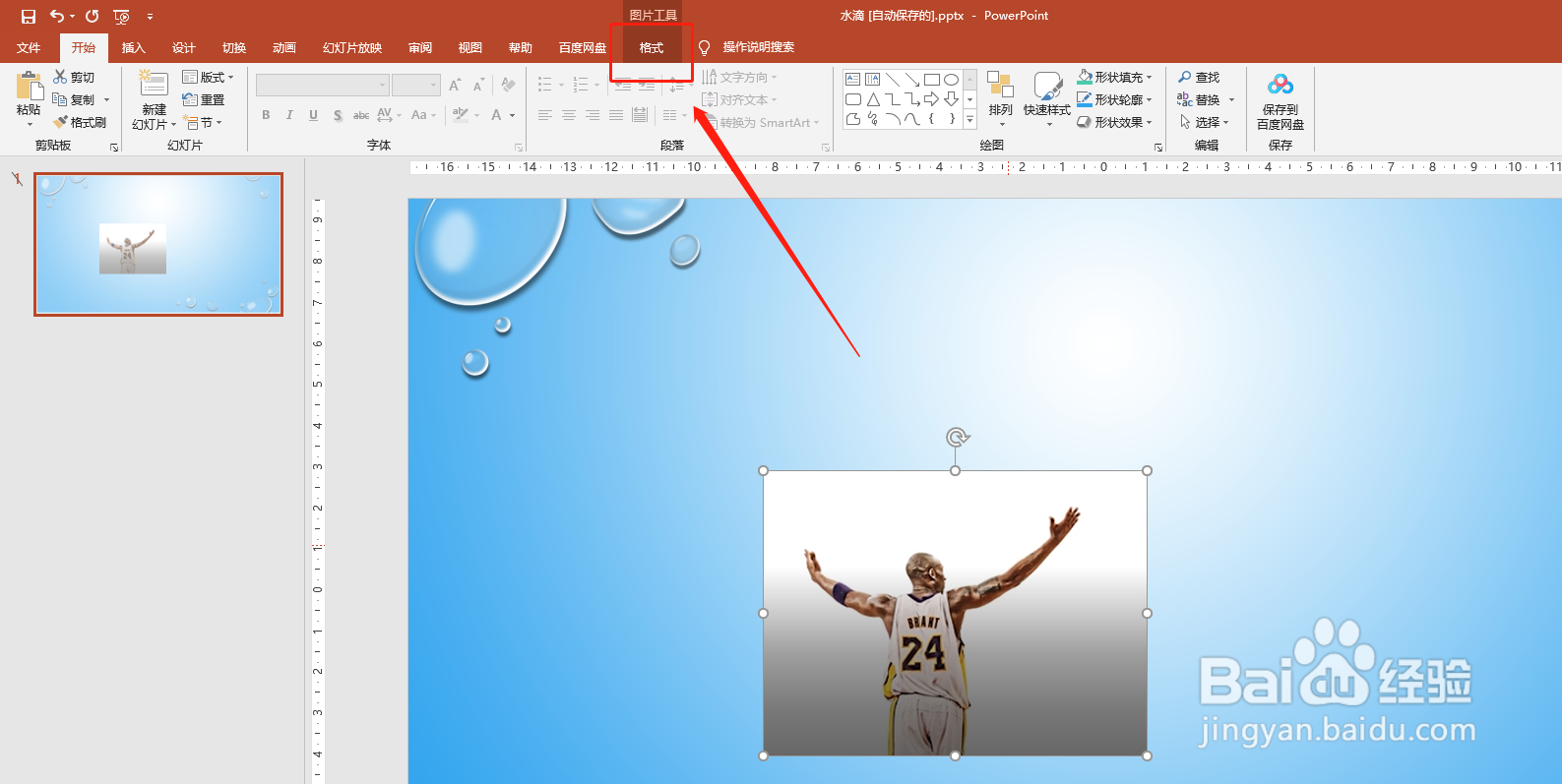This screenshot has width=1562, height=784.
Task: Open the 百度网盘 tab
Action: [x=583, y=47]
